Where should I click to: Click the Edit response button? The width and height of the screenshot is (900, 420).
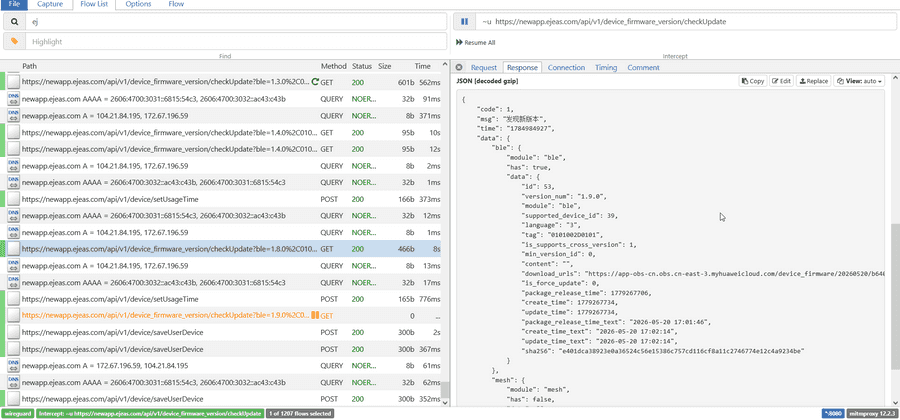coord(781,81)
